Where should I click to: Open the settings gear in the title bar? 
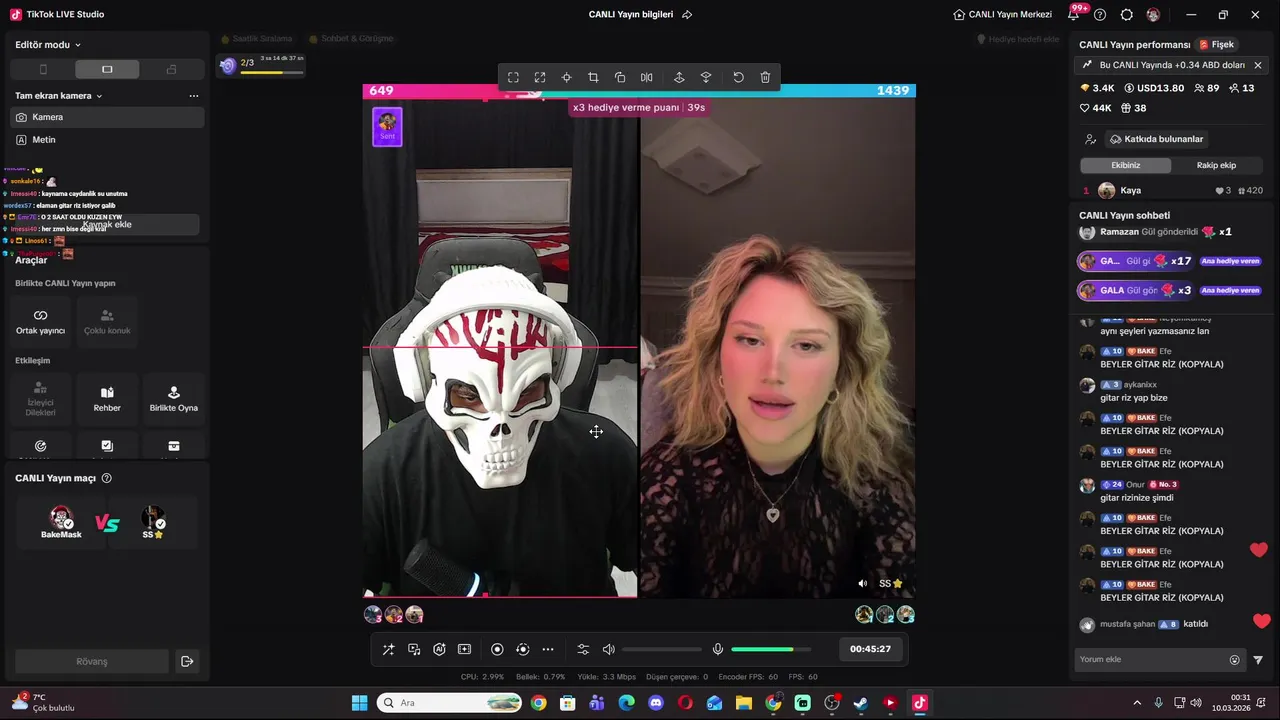[x=1127, y=15]
